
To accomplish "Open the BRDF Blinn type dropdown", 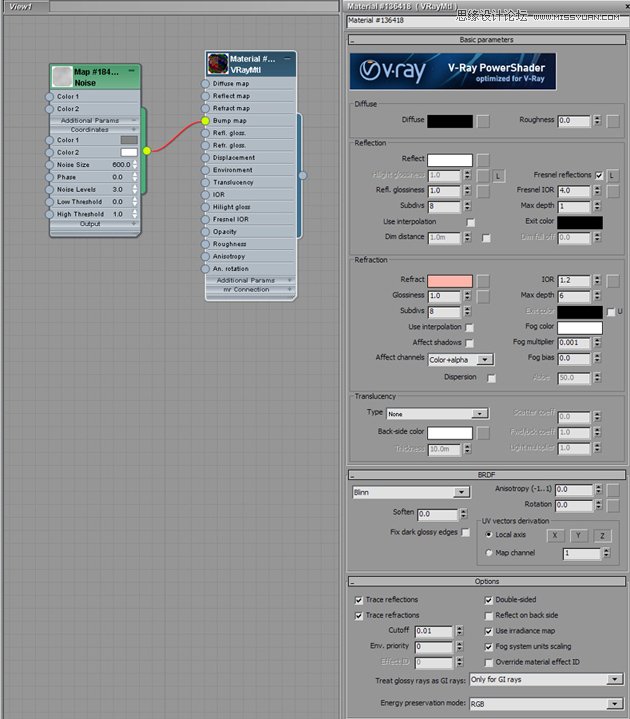I will (x=411, y=492).
